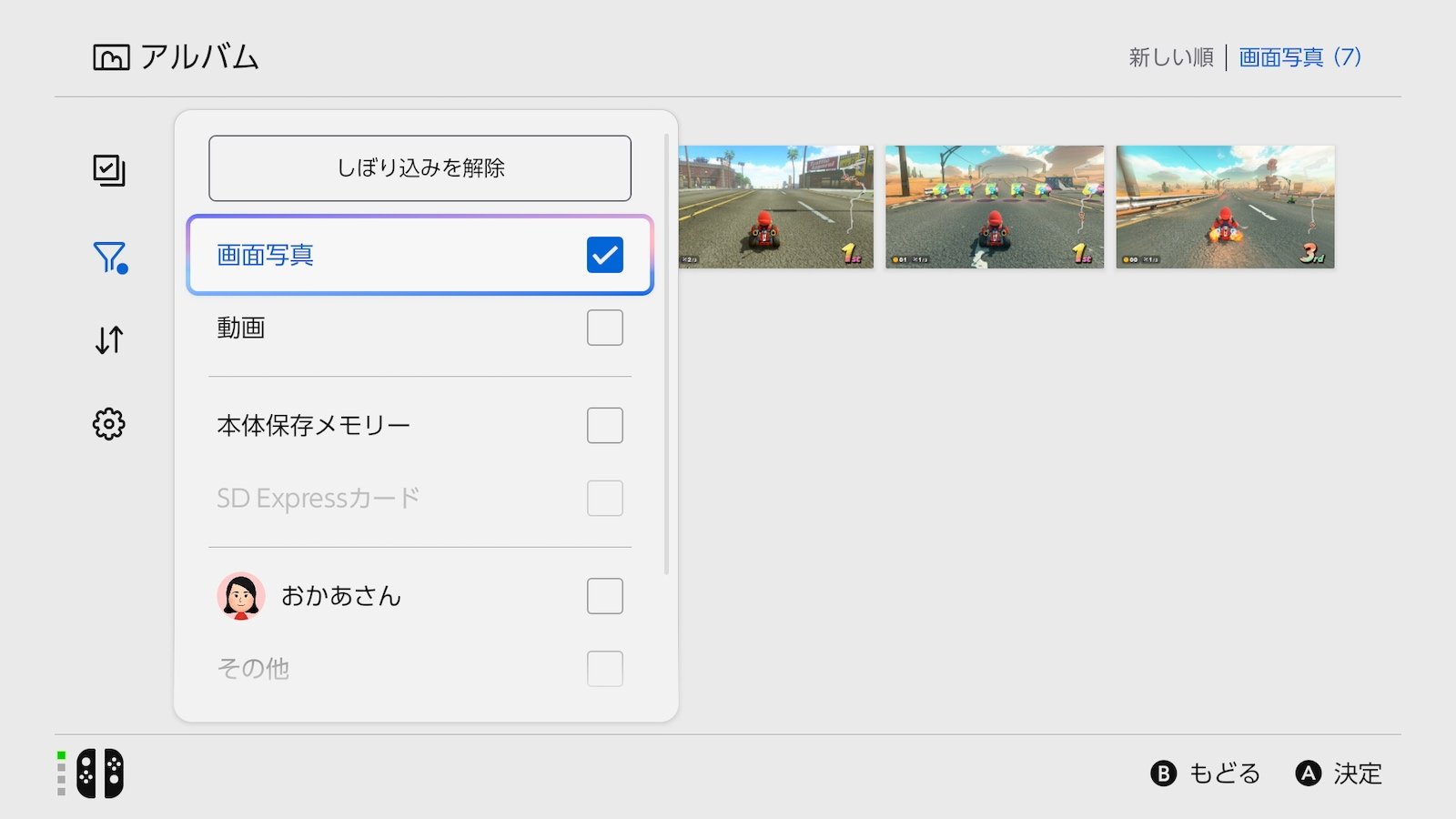This screenshot has width=1456, height=819.
Task: Click the B button icon for もどる
Action: 1163,773
